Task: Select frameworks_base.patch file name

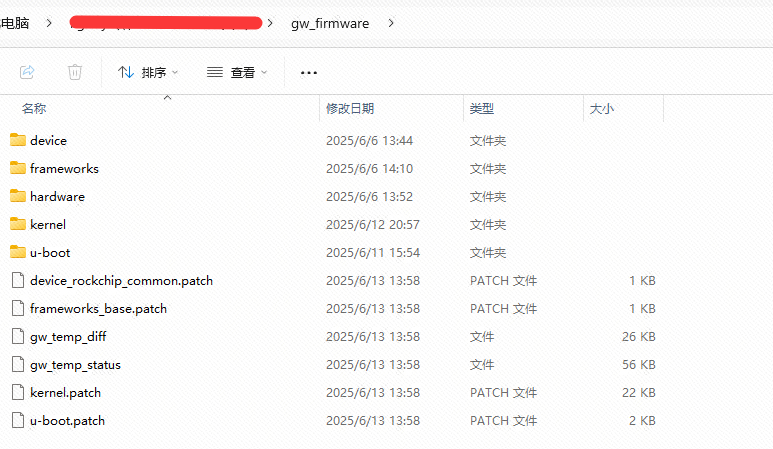Action: point(98,309)
